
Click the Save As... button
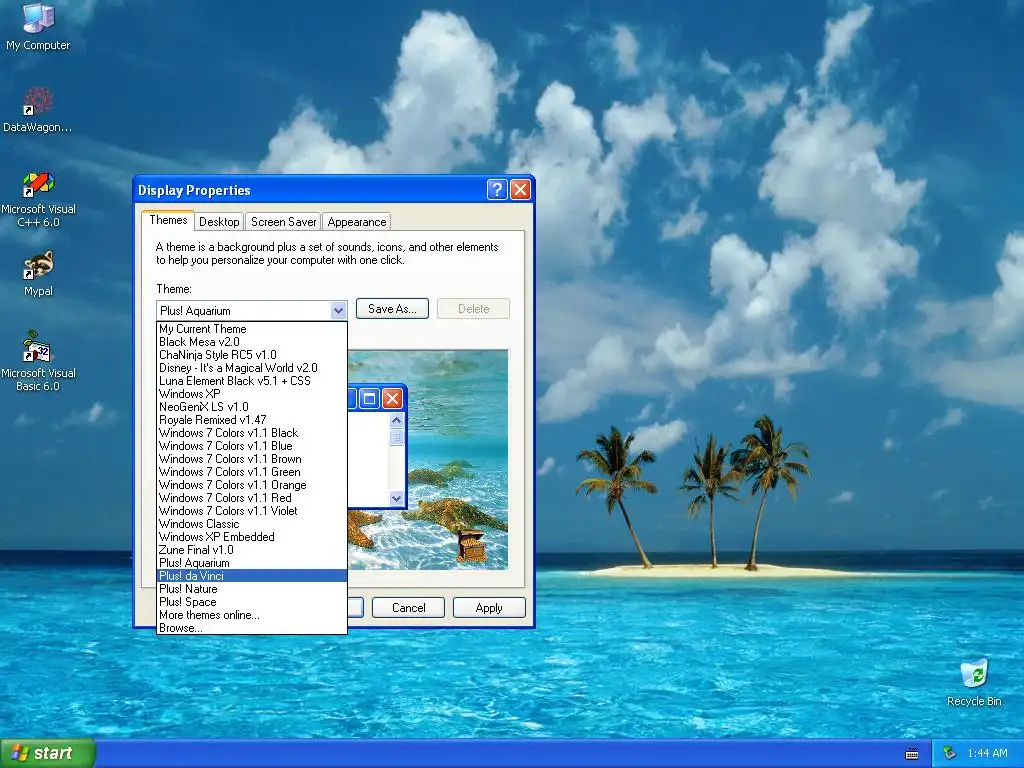click(392, 309)
